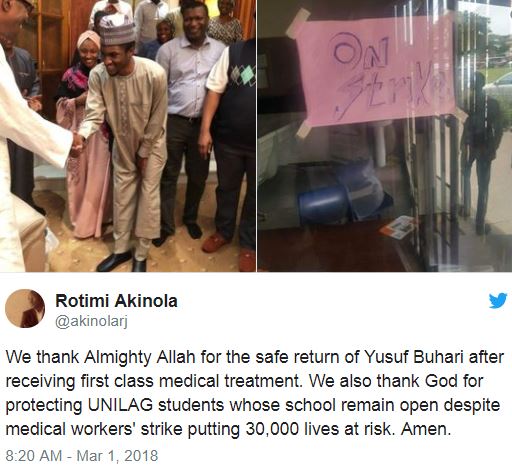Open the Rotimi Akinola display name
The image size is (512, 473).
(x=116, y=301)
